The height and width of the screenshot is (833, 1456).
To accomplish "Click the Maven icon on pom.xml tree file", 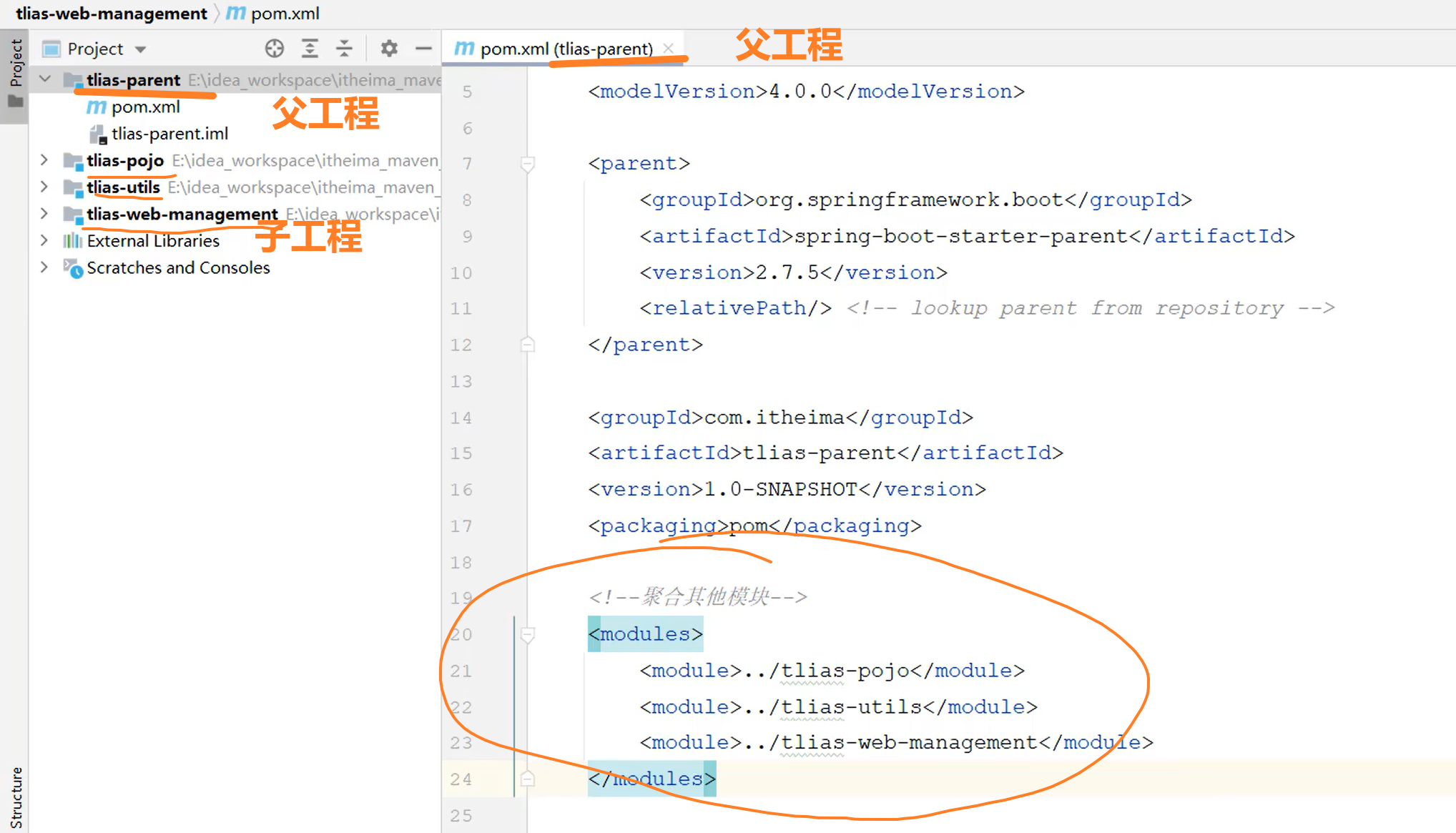I will 97,107.
